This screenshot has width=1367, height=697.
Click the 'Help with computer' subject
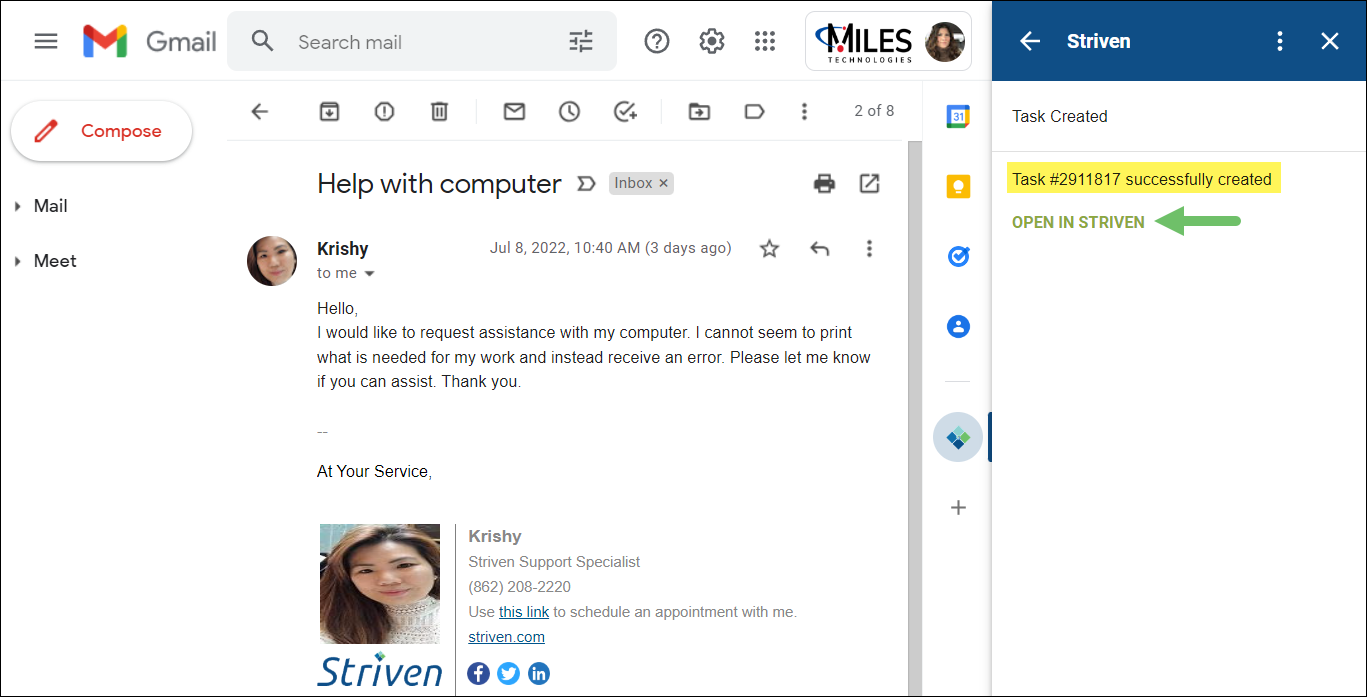point(439,184)
